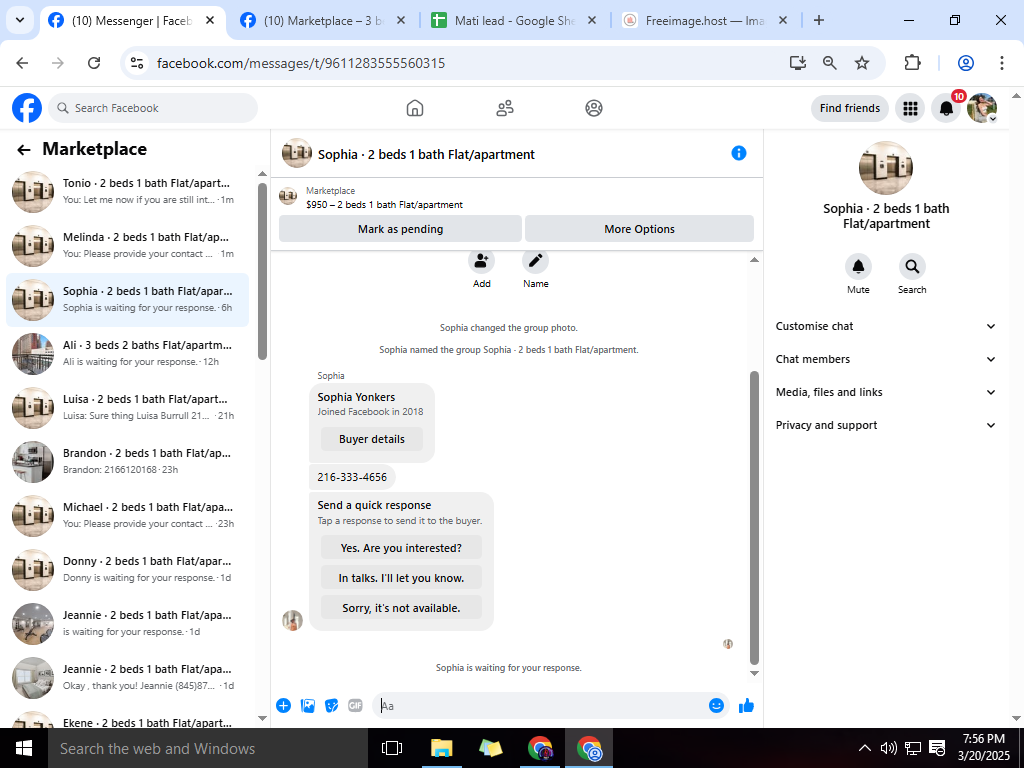Click the browser address bar URL
The width and height of the screenshot is (1024, 768).
(301, 63)
